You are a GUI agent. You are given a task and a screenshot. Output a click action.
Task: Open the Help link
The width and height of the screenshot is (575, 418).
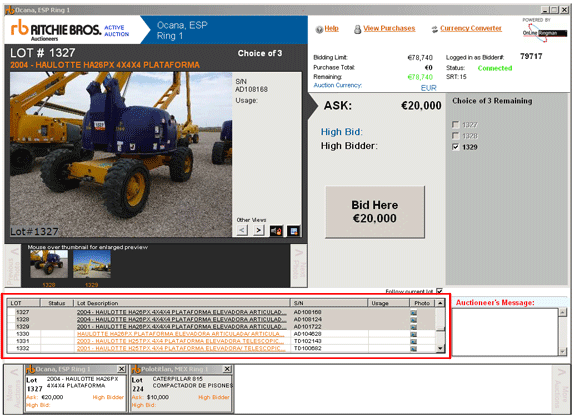pos(332,29)
